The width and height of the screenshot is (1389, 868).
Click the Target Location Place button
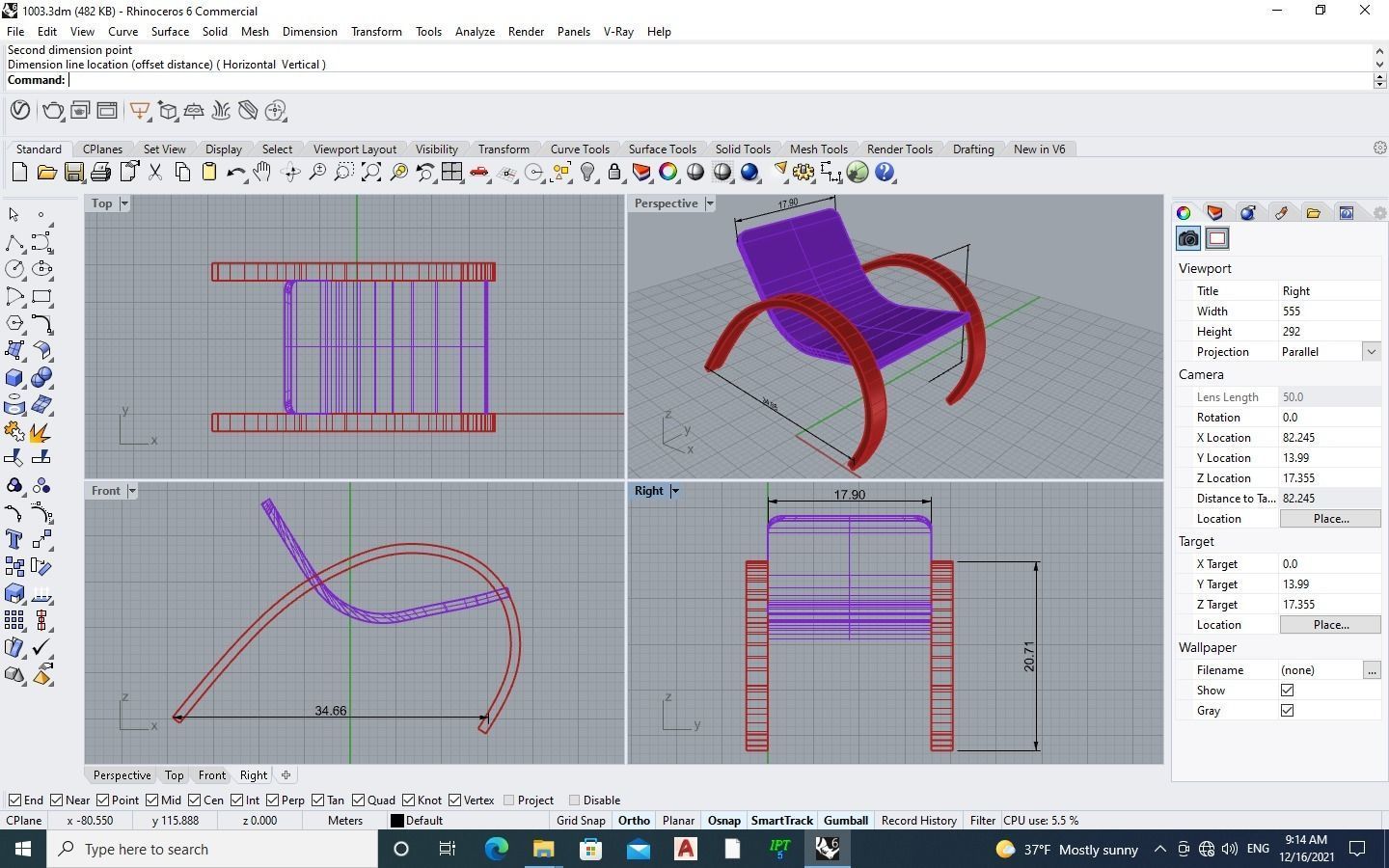click(1330, 625)
